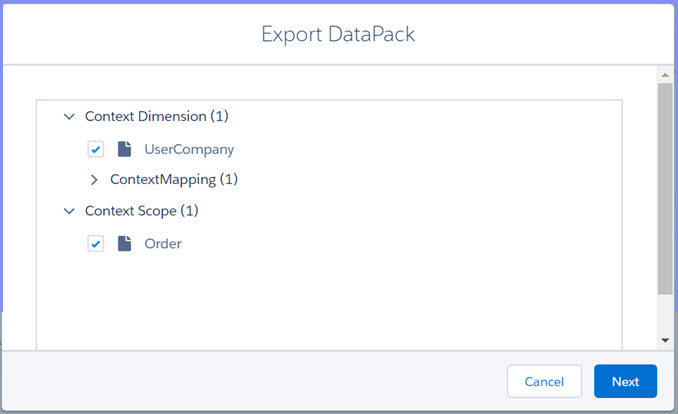Click the Order document icon

pyautogui.click(x=125, y=243)
